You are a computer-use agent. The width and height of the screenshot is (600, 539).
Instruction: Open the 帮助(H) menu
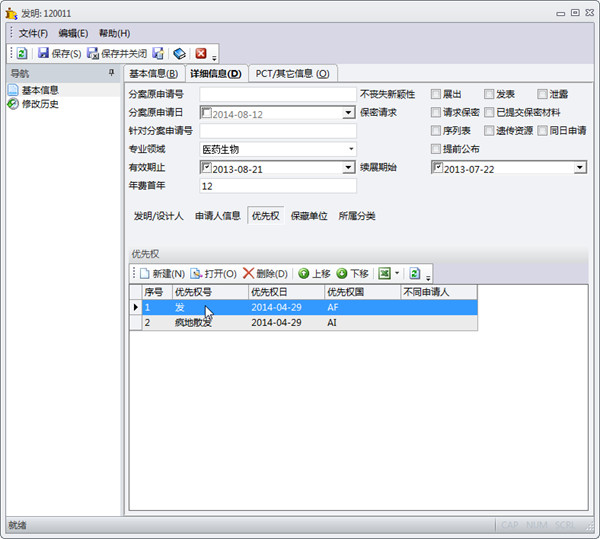tap(114, 33)
